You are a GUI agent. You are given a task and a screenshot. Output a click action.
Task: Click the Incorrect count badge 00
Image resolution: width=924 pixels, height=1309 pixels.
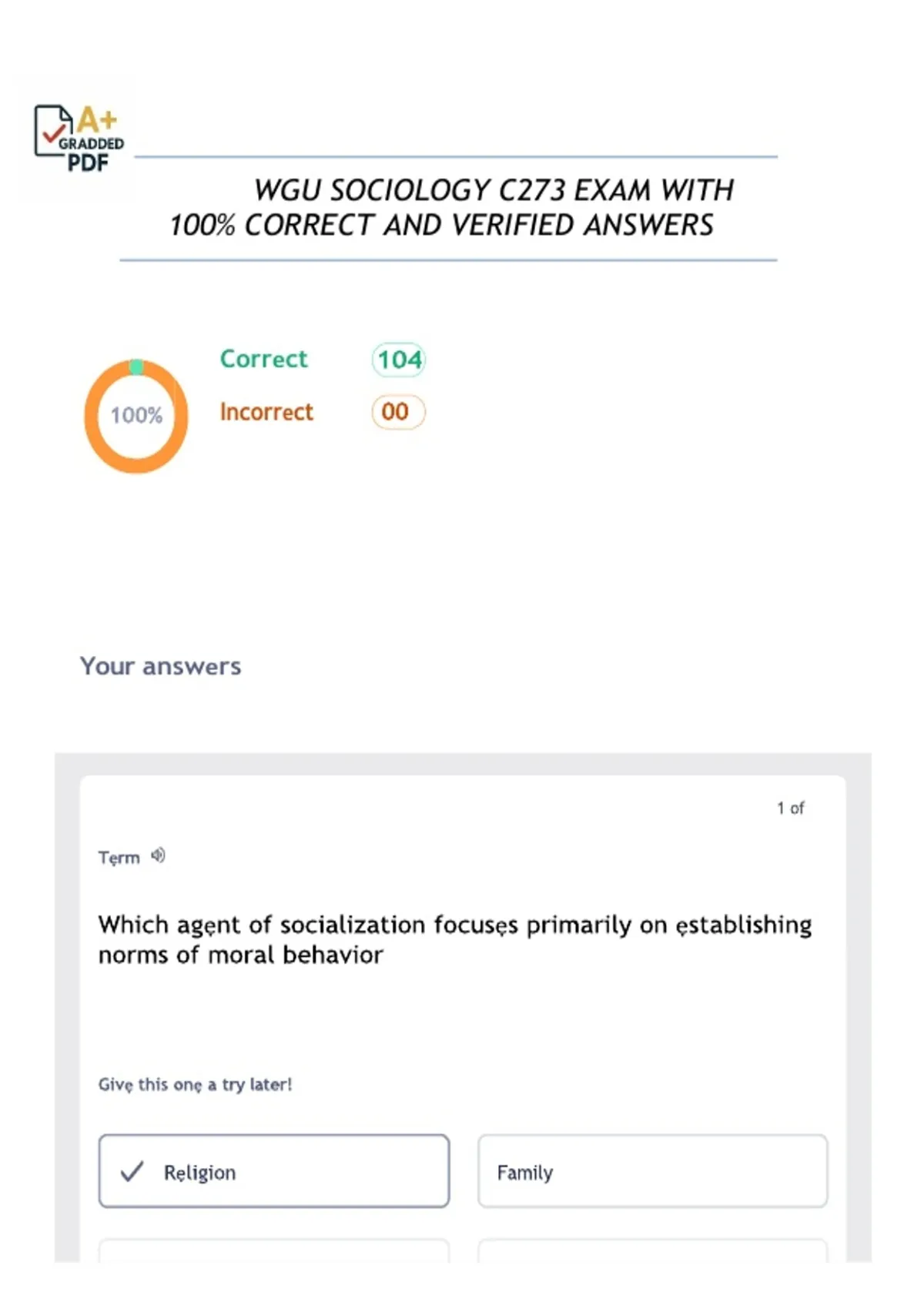pos(398,412)
